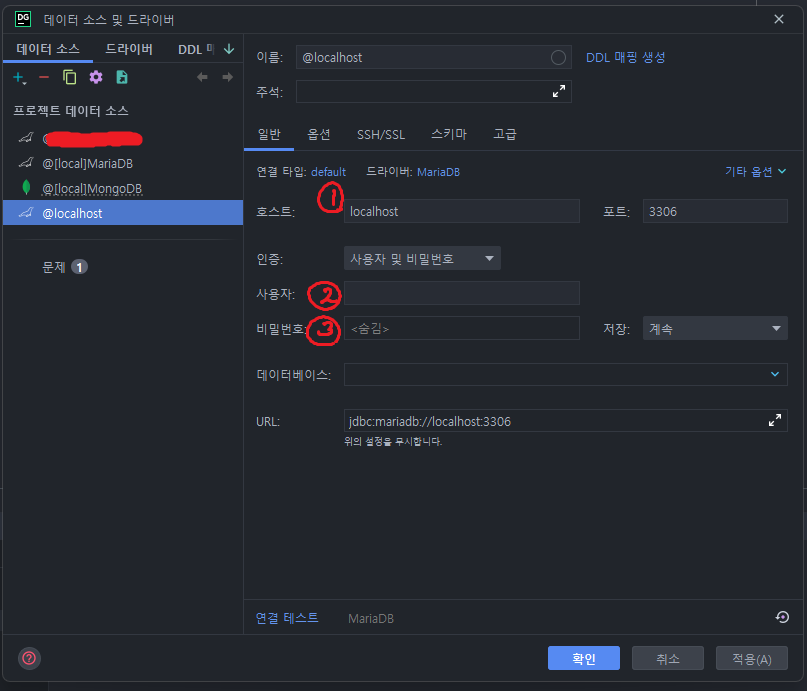Screen dimensions: 807x691
Task: Click the MariaDB driver link
Action: (438, 172)
